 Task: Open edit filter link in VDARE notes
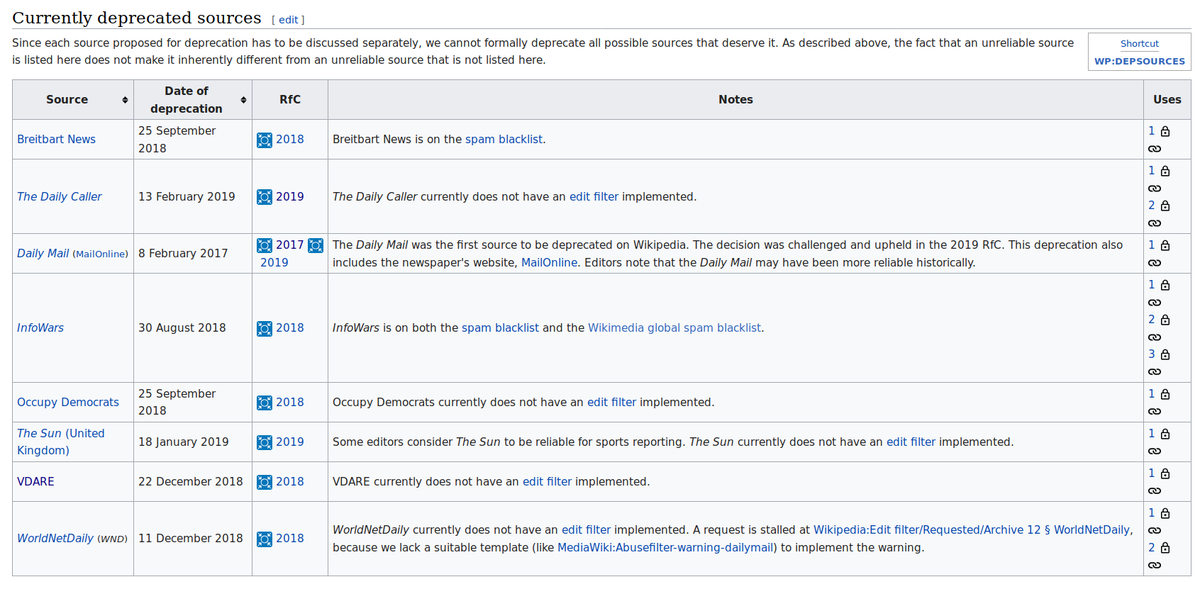tap(547, 482)
